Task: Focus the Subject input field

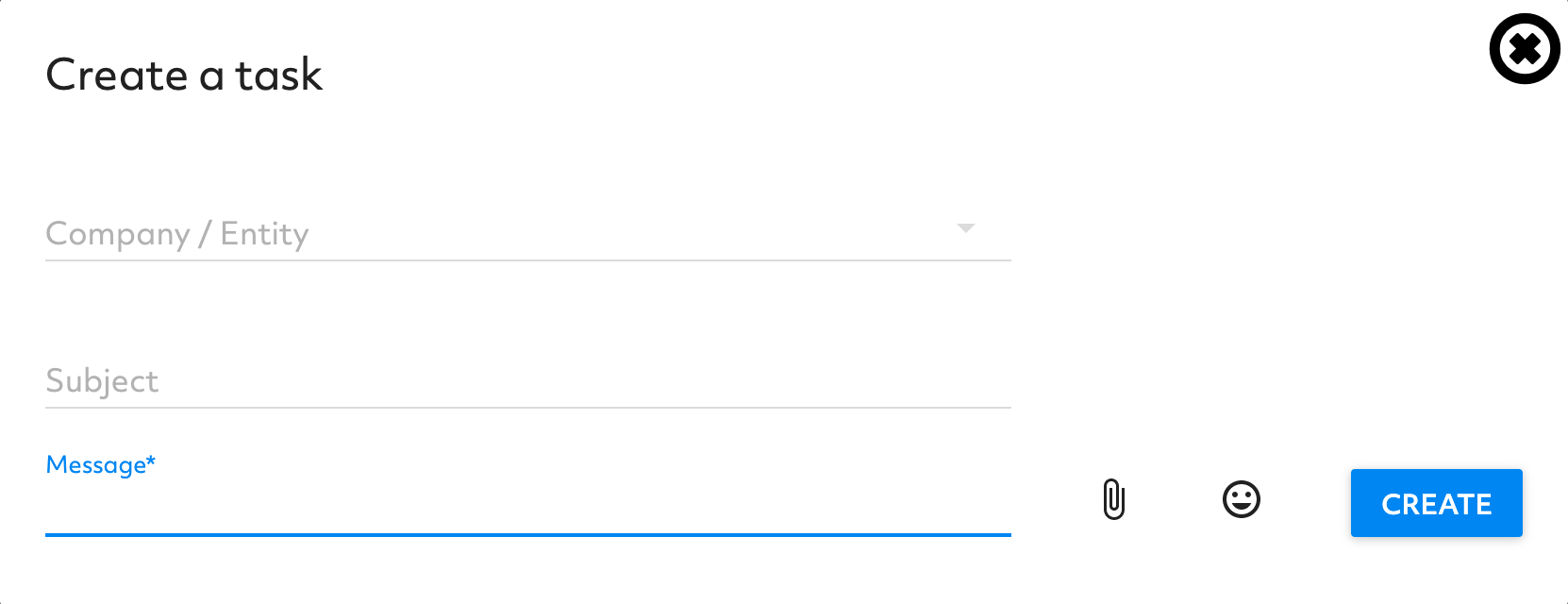Action: click(528, 380)
